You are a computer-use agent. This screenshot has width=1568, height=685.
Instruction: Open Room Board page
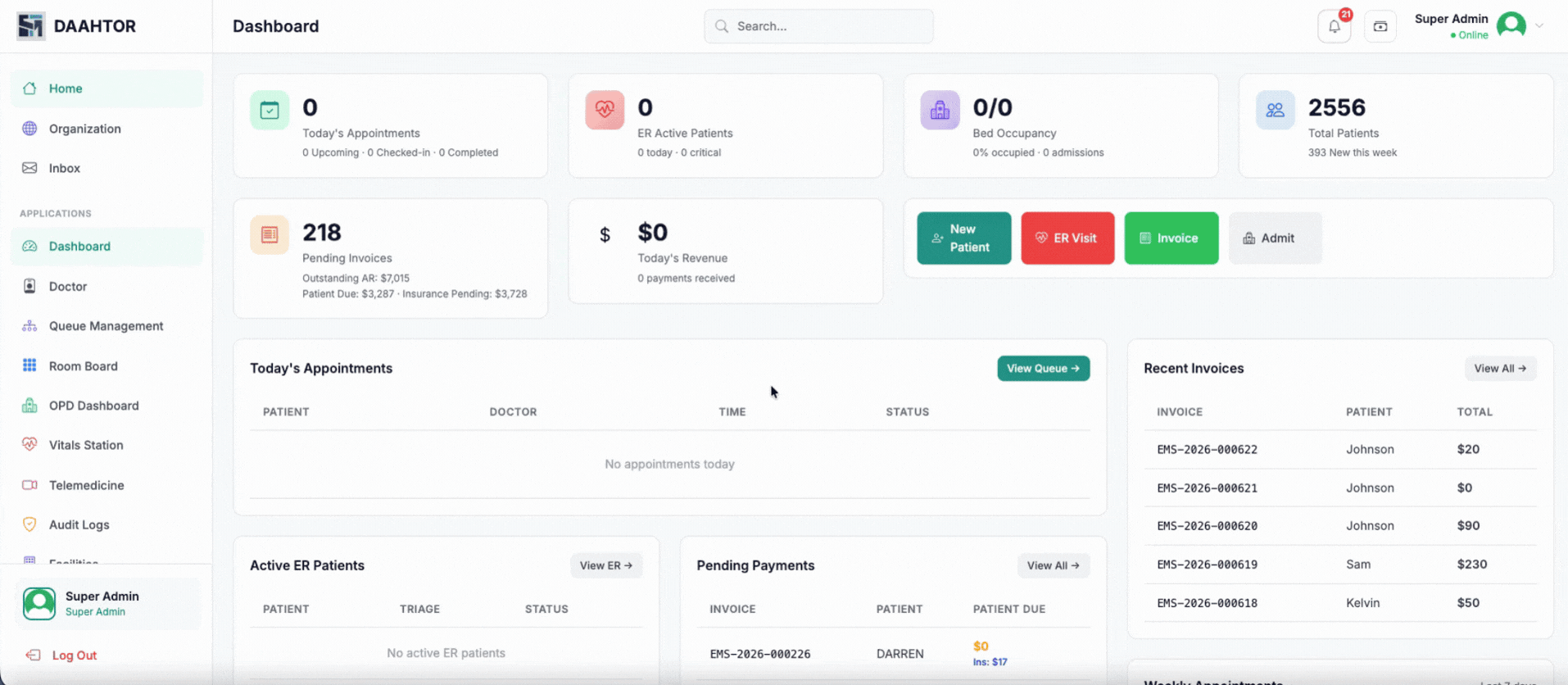coord(106,365)
